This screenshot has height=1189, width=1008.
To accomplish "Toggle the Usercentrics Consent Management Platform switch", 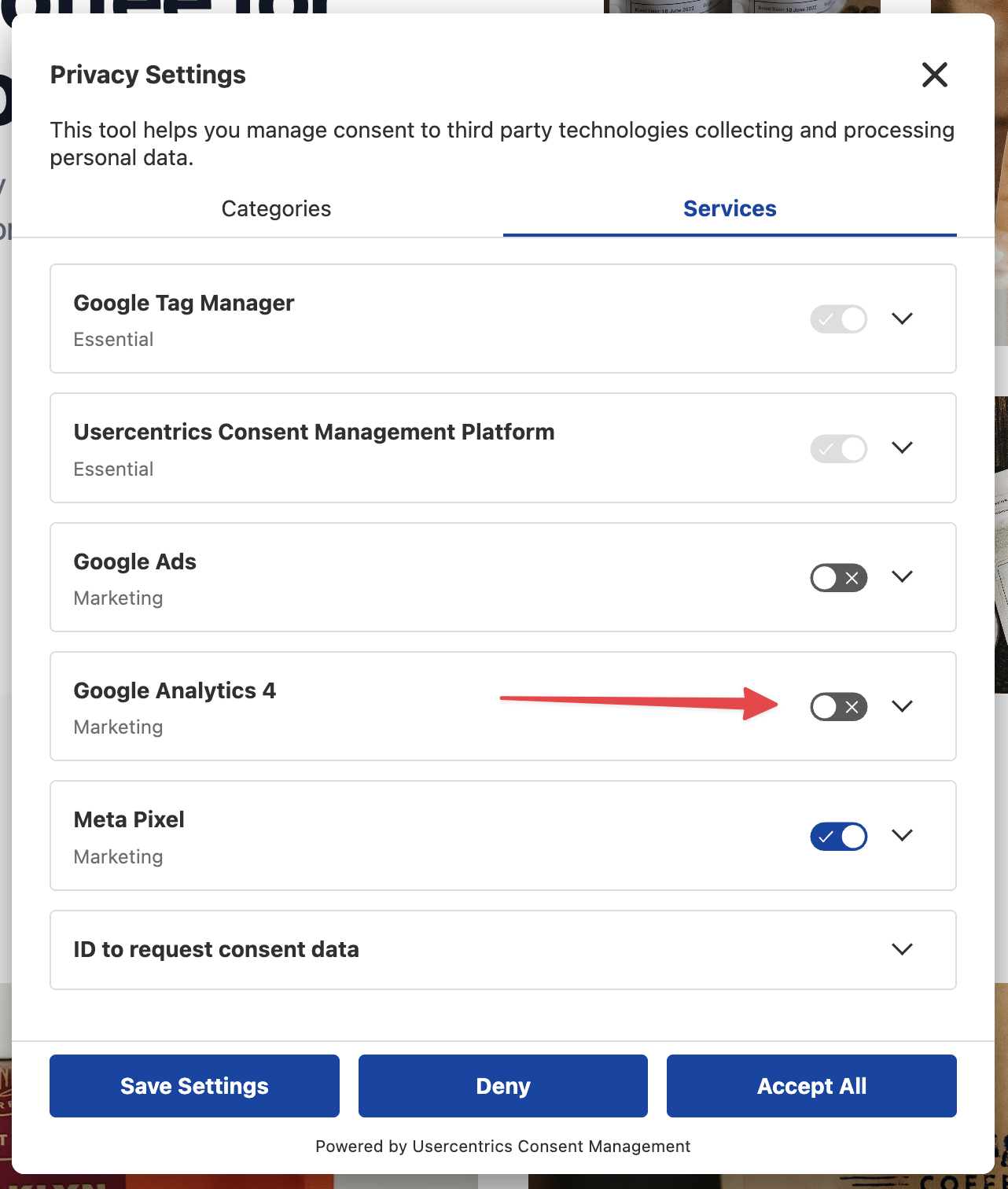I will 839,449.
